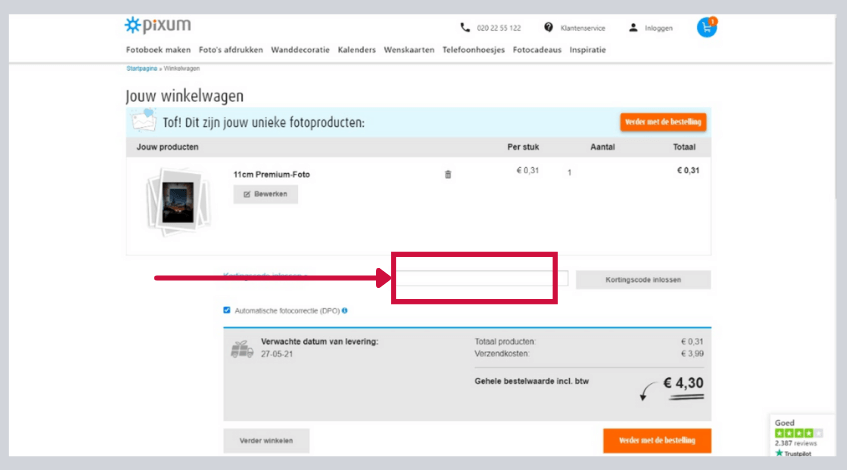
Task: Open the Kalenders menu
Action: [x=357, y=50]
